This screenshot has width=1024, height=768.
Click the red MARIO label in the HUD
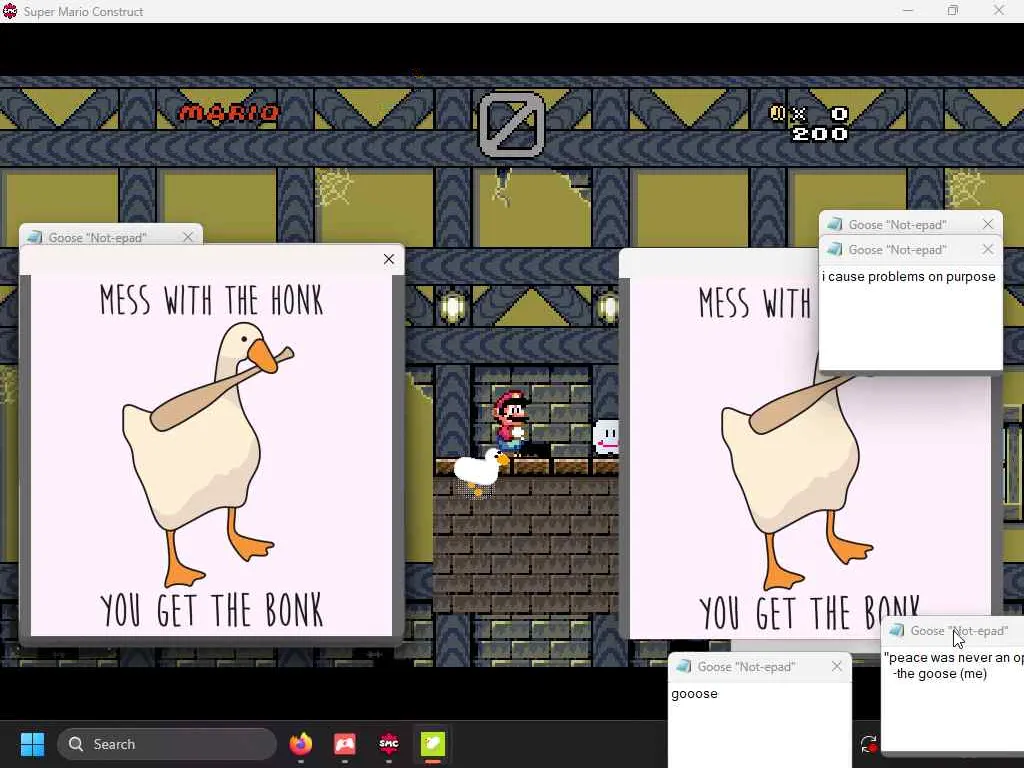tap(229, 113)
